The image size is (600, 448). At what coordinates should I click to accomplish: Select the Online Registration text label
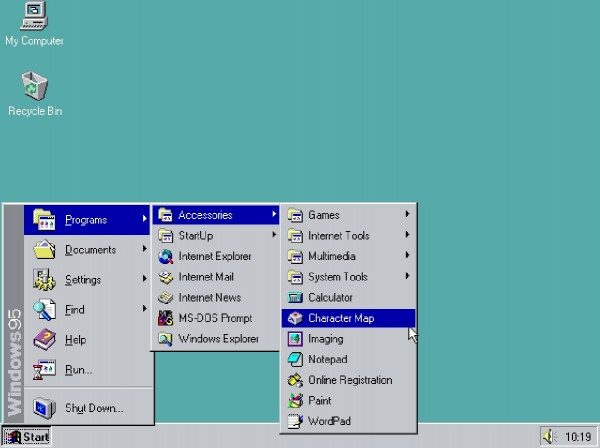pos(350,380)
